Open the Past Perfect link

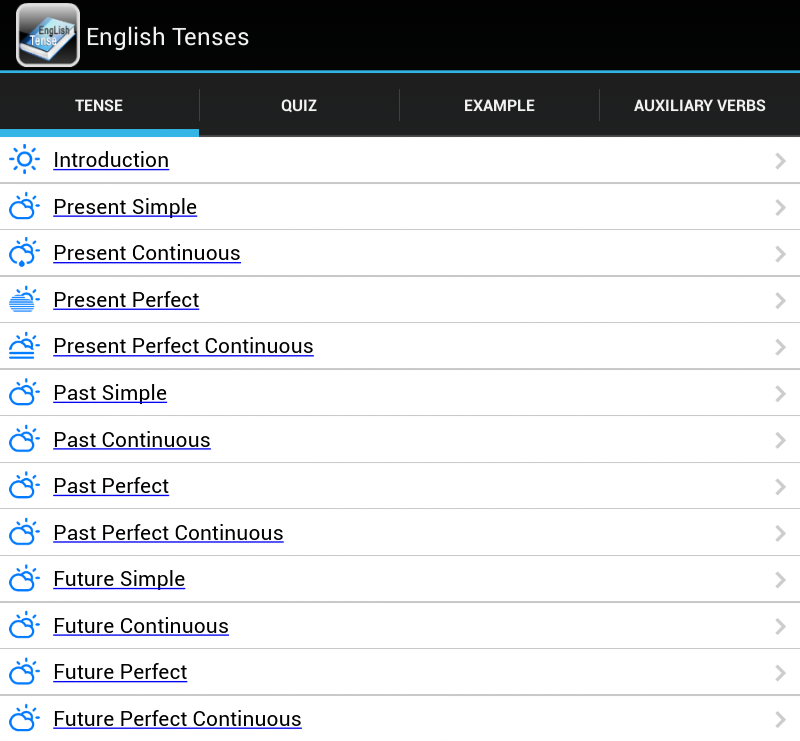(x=111, y=486)
